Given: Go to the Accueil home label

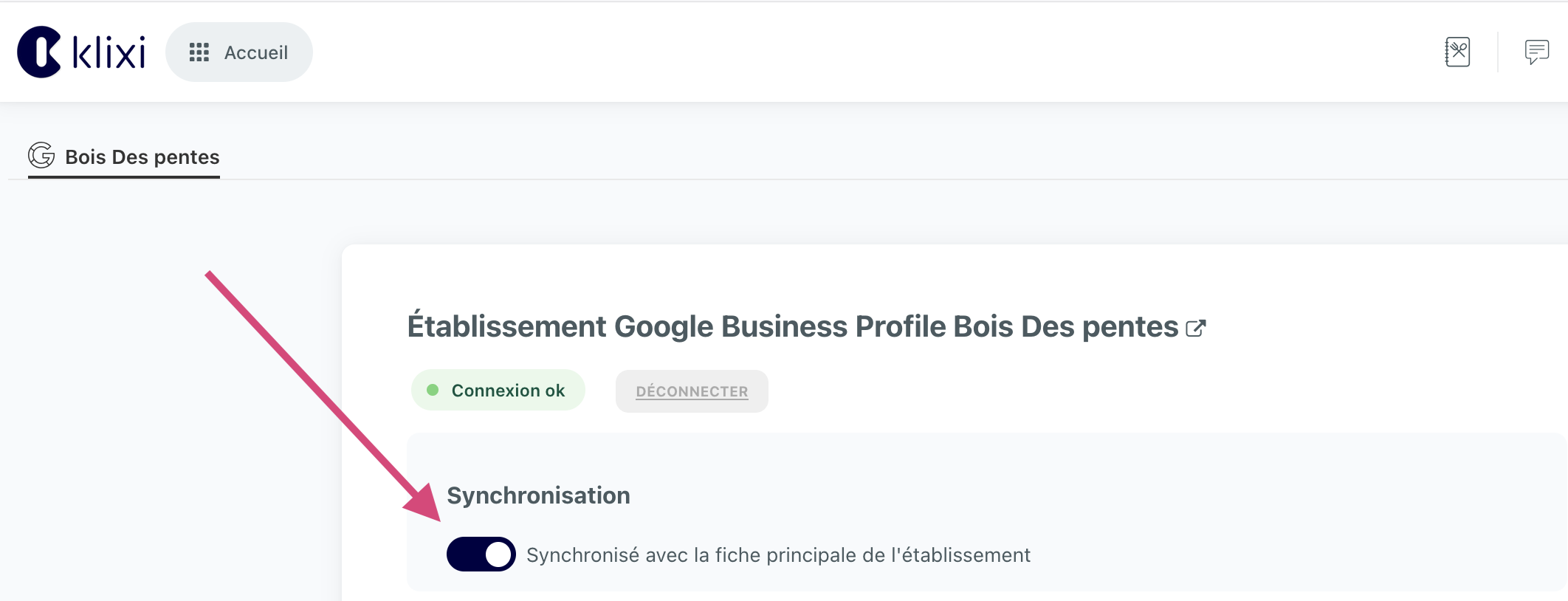Looking at the screenshot, I should (255, 52).
